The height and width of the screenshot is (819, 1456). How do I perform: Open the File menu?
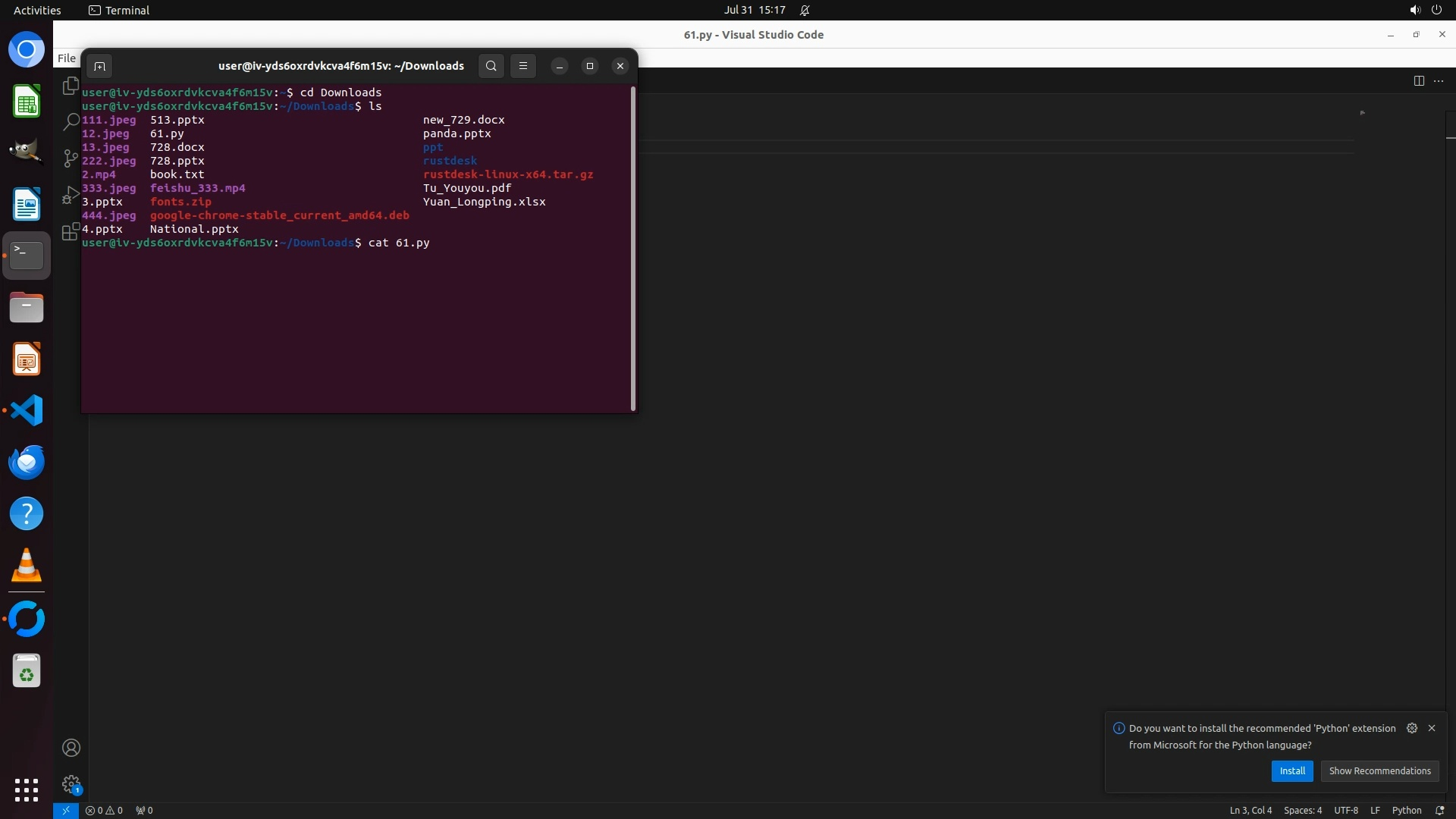tap(67, 58)
